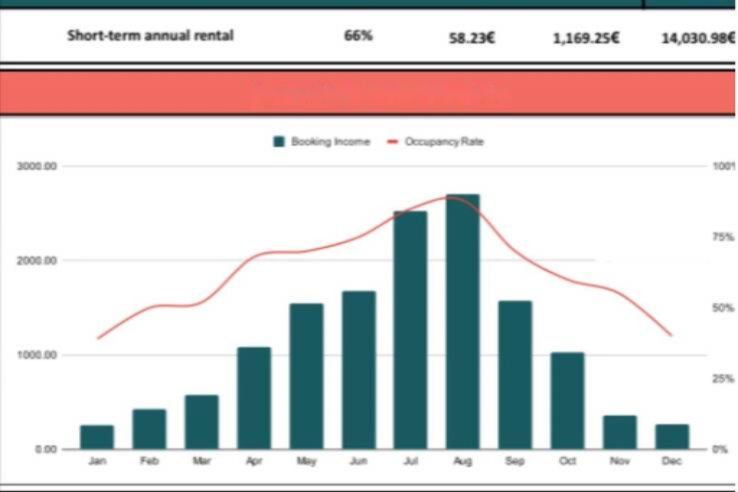Click the Booking Income legend color swatch
The image size is (738, 492).
click(x=279, y=142)
